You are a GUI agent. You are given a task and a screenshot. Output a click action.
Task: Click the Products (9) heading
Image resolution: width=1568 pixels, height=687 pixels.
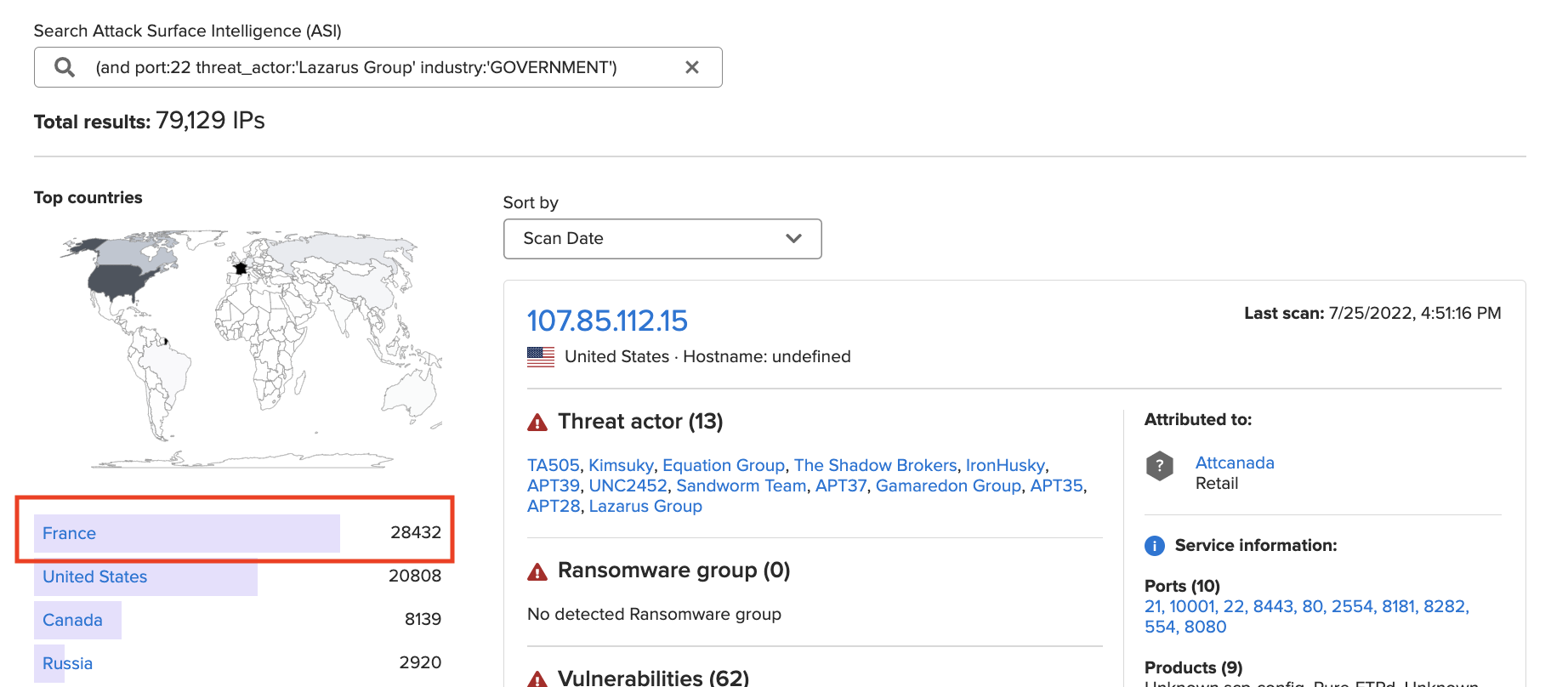(1193, 667)
